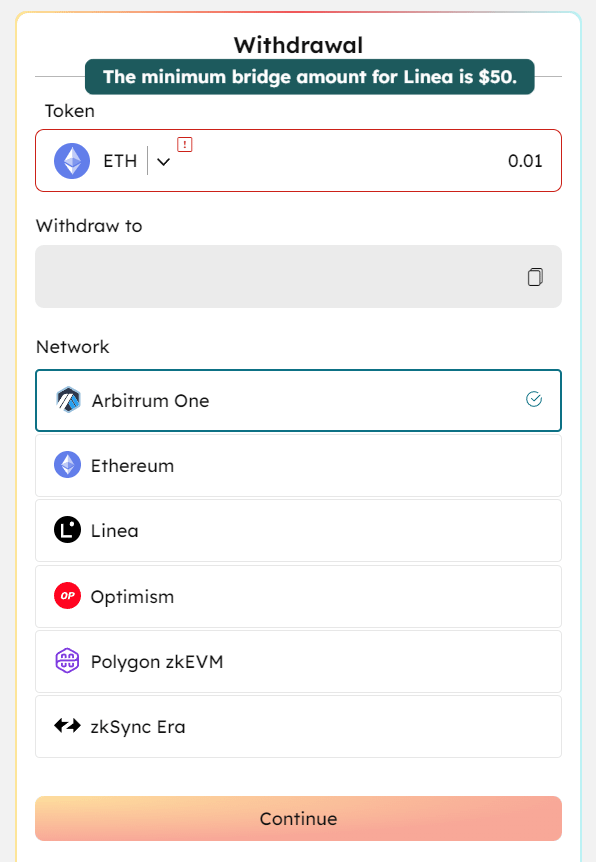596x862 pixels.
Task: Click the Polygon zkEVM purple icon
Action: coord(68,661)
